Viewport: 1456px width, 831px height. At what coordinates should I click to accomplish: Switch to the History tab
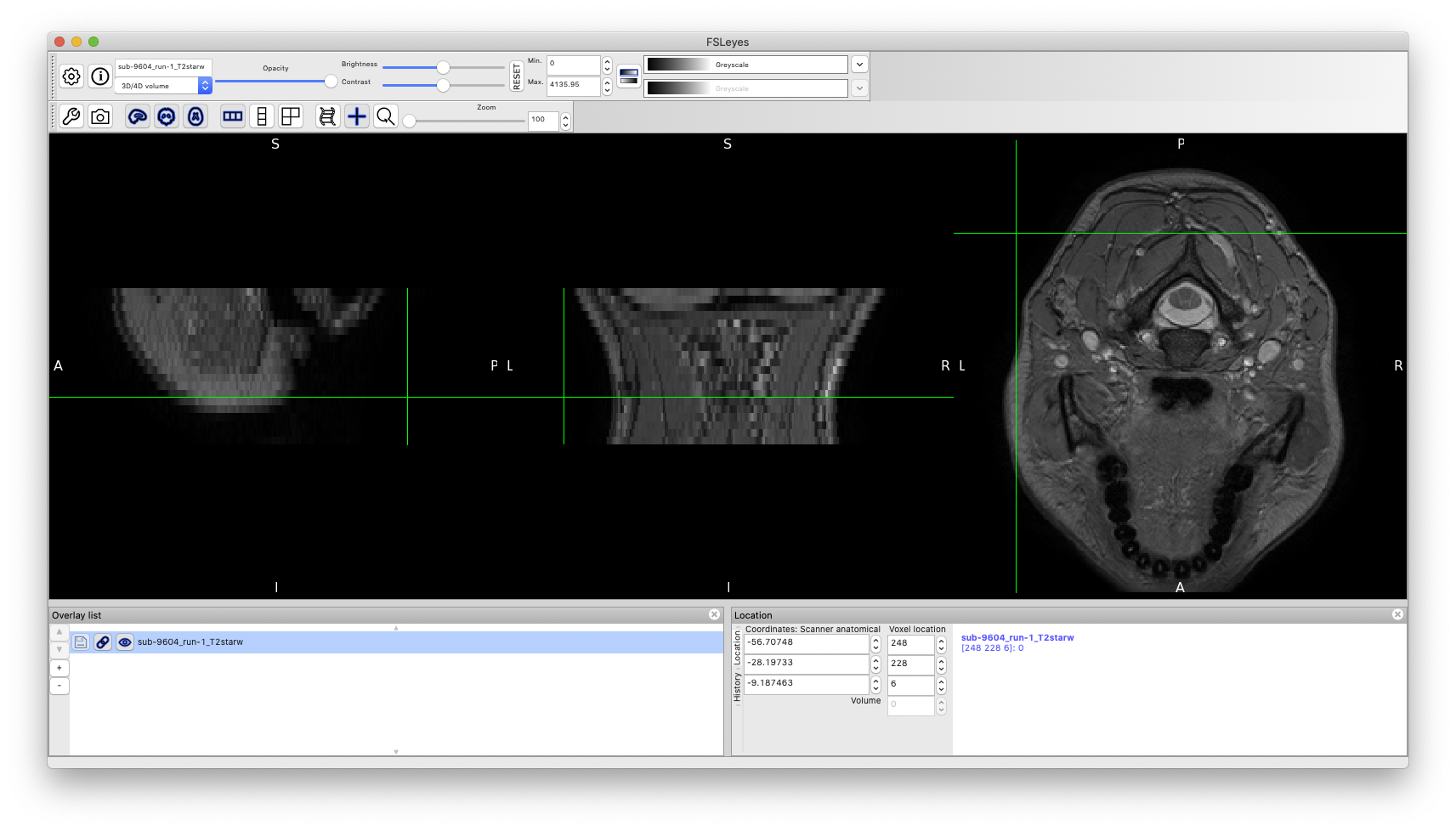click(737, 687)
